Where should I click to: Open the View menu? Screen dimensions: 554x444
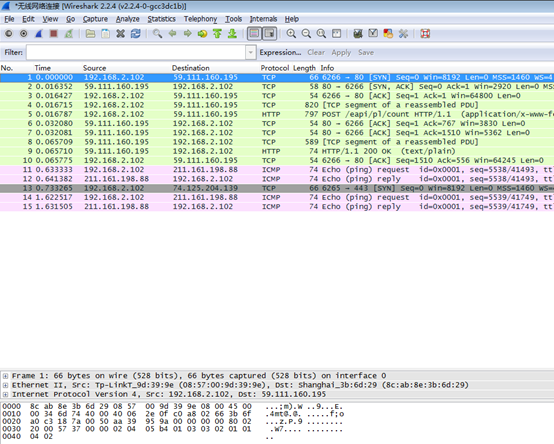tap(50, 19)
